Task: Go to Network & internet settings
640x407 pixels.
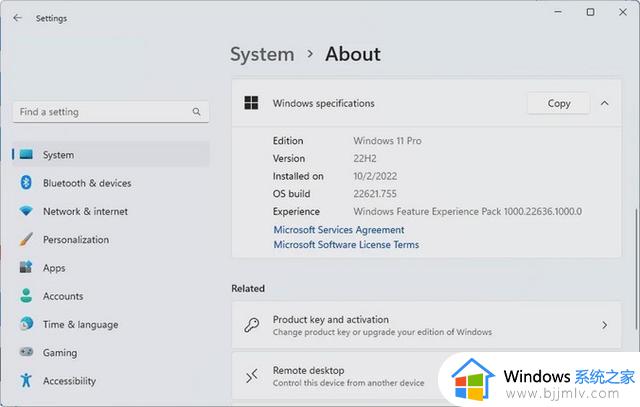Action: click(111, 211)
